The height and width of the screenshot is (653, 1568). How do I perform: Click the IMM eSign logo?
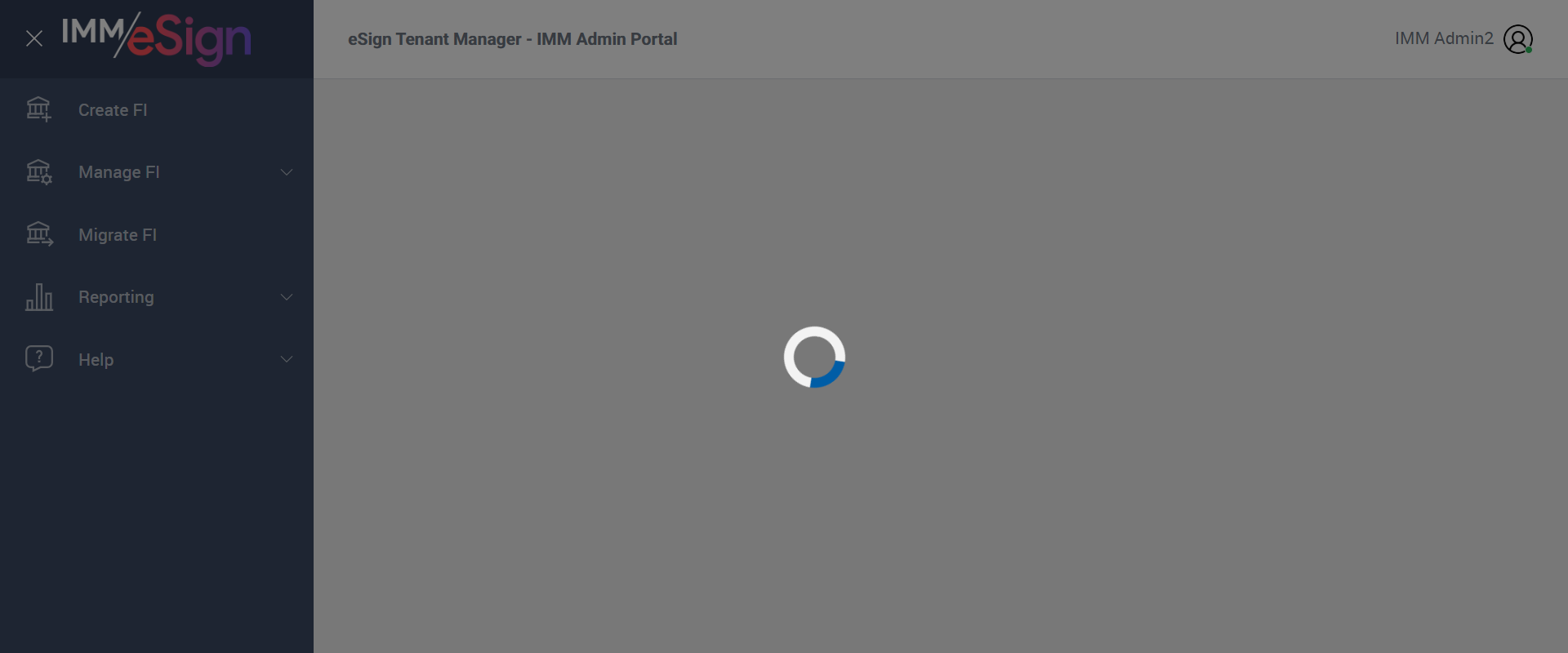[x=157, y=38]
